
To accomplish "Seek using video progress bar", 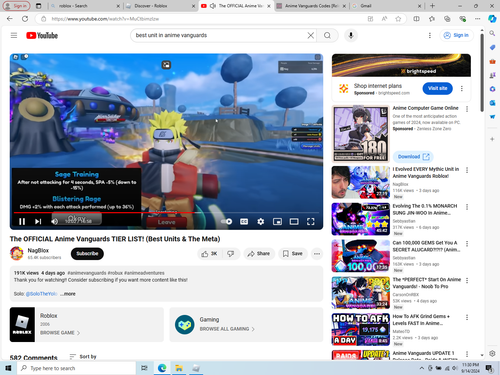I will coord(166,212).
